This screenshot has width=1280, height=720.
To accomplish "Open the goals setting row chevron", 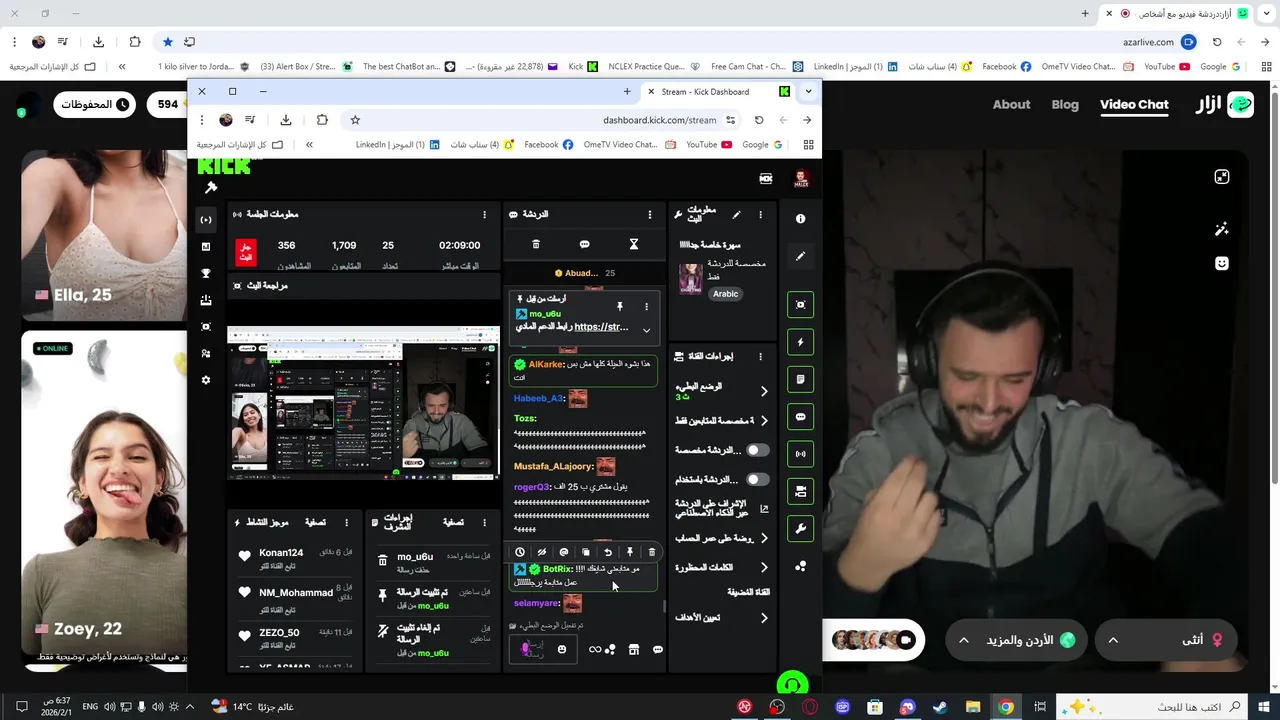I will click(764, 618).
